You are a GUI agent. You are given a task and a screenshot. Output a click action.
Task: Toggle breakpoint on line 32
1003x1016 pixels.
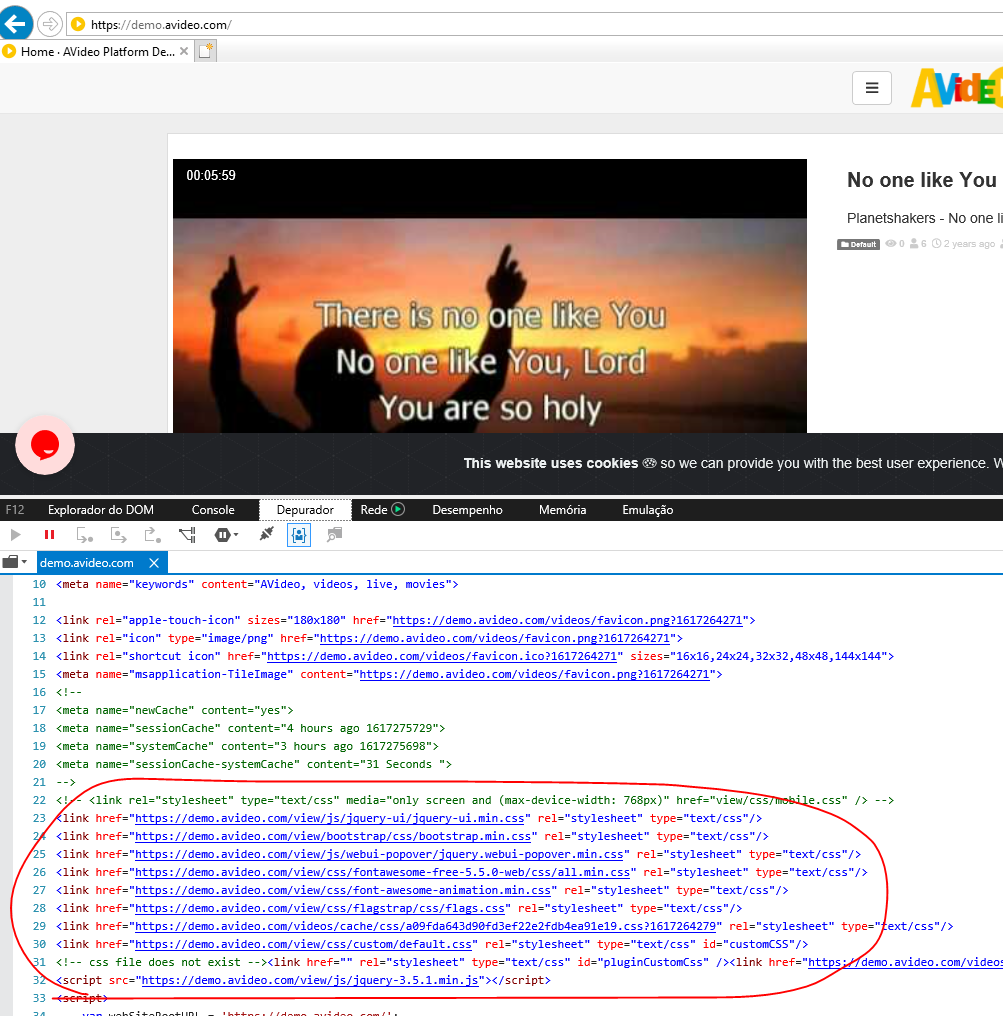coord(38,980)
